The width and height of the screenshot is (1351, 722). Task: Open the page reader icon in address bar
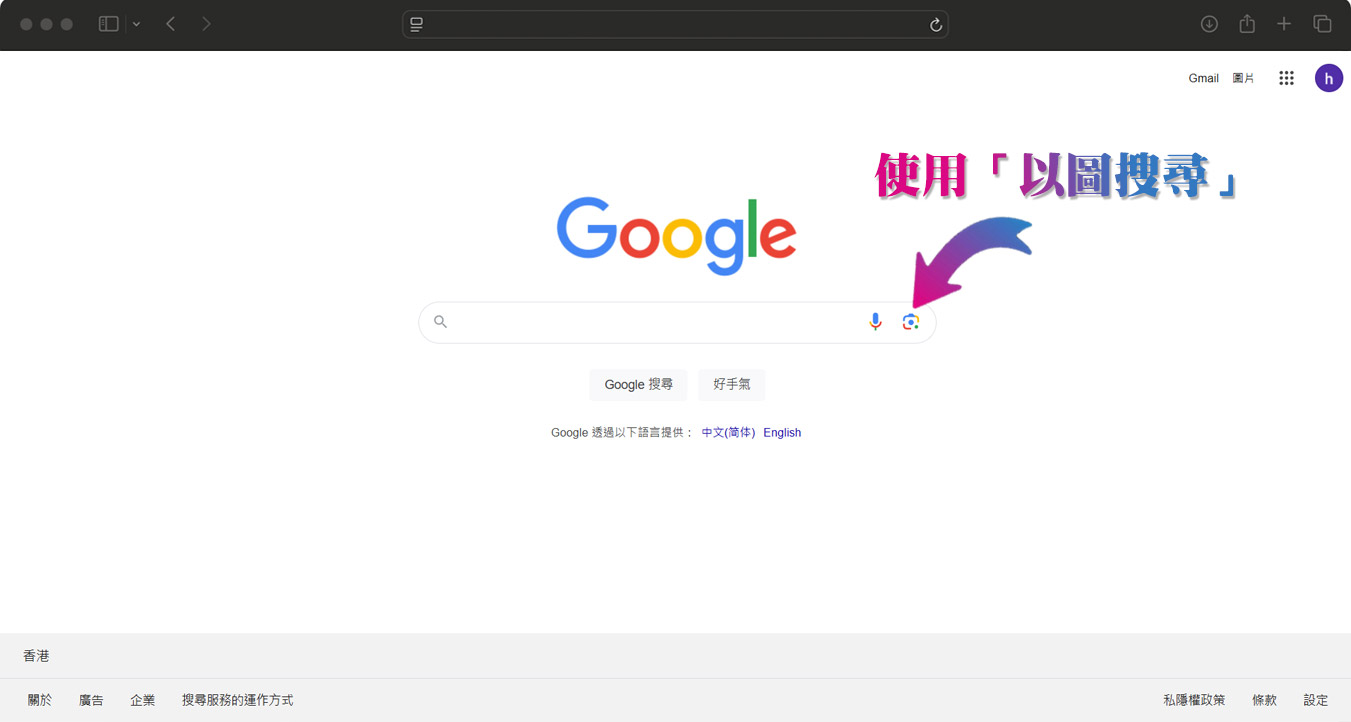click(417, 25)
